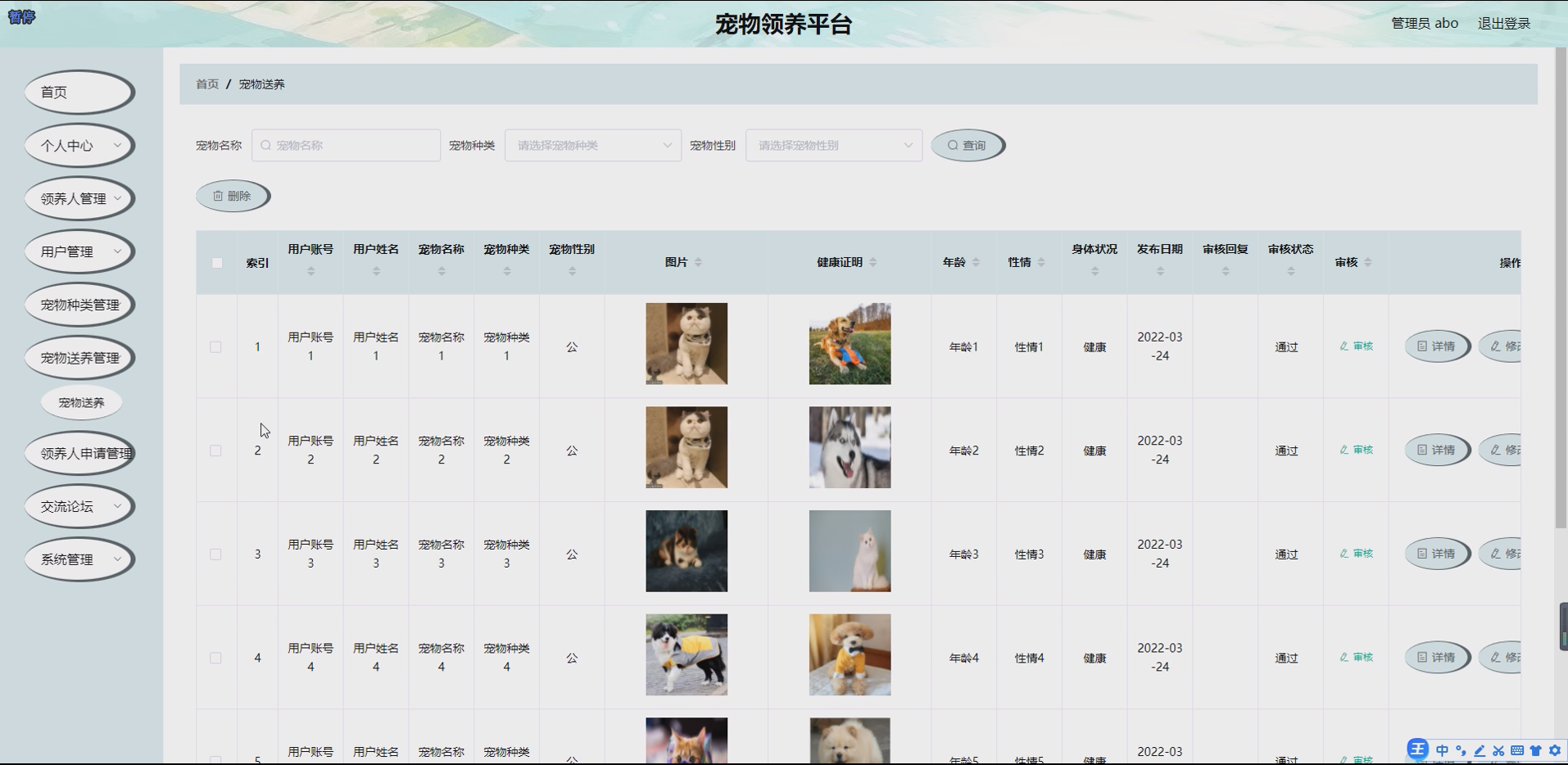Open the IME settings gear icon

[x=1555, y=750]
